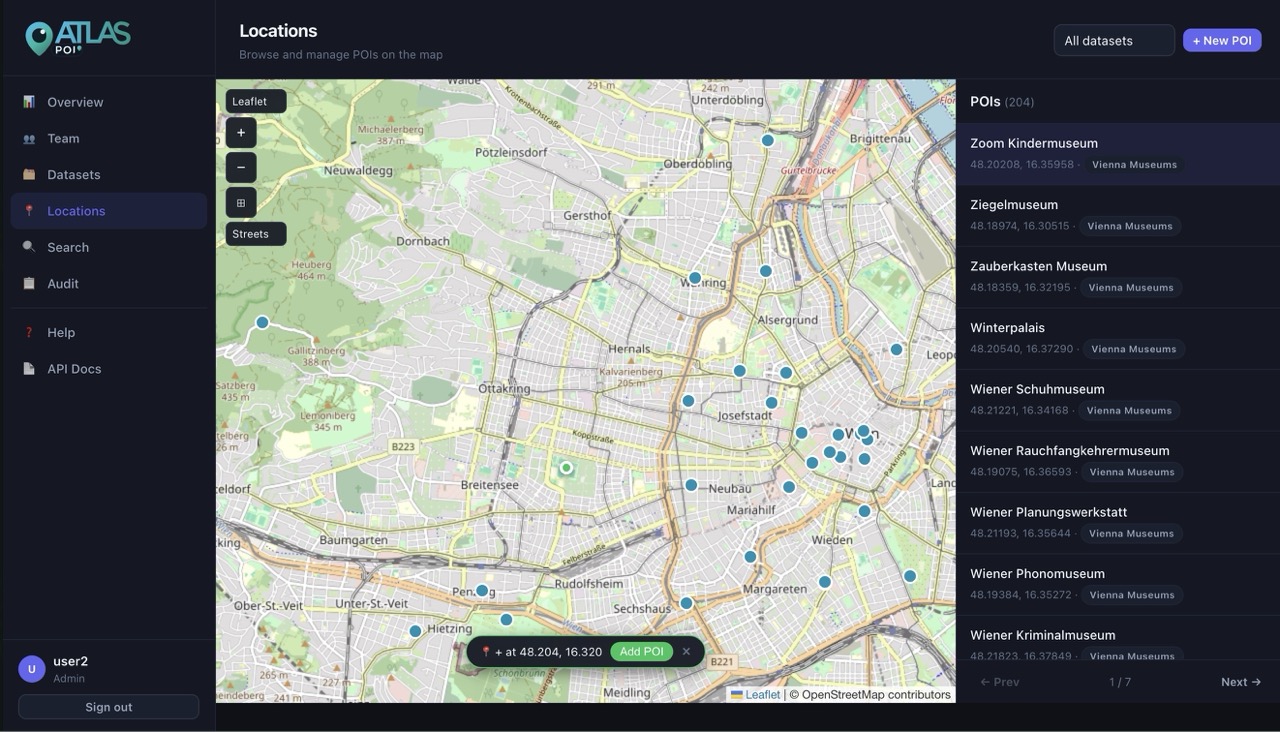Select Wiener Planungswerkstatt entry

pyautogui.click(x=1118, y=523)
